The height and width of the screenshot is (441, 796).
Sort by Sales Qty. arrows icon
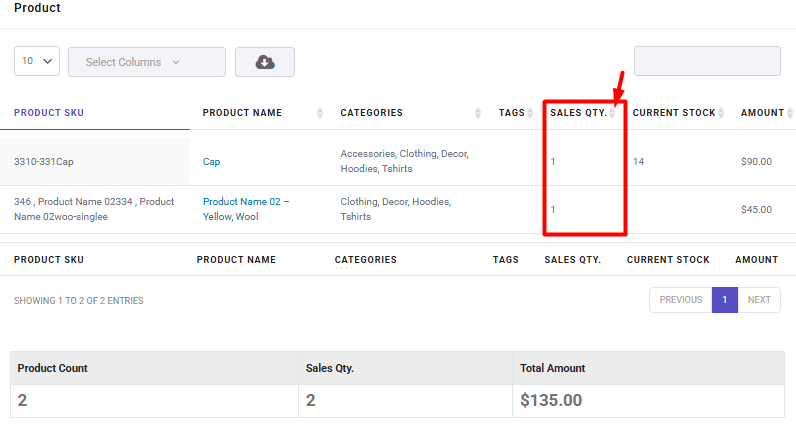(612, 113)
